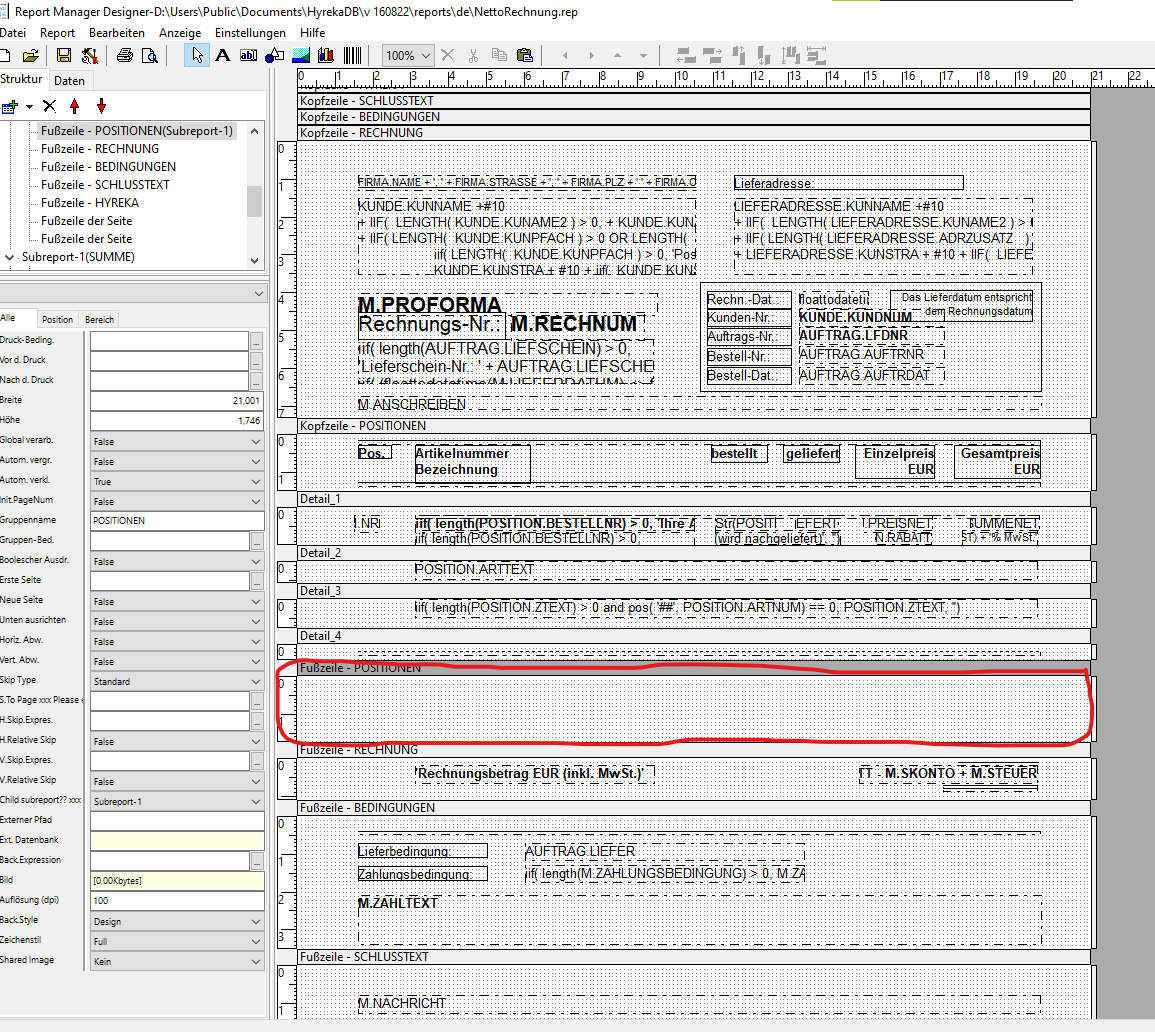1155x1032 pixels.
Task: Click the align right edges icon
Action: pyautogui.click(x=712, y=55)
